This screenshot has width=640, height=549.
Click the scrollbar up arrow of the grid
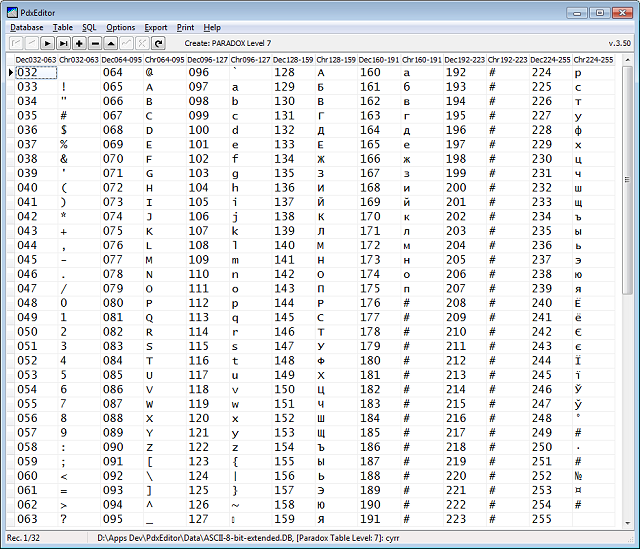(x=627, y=60)
